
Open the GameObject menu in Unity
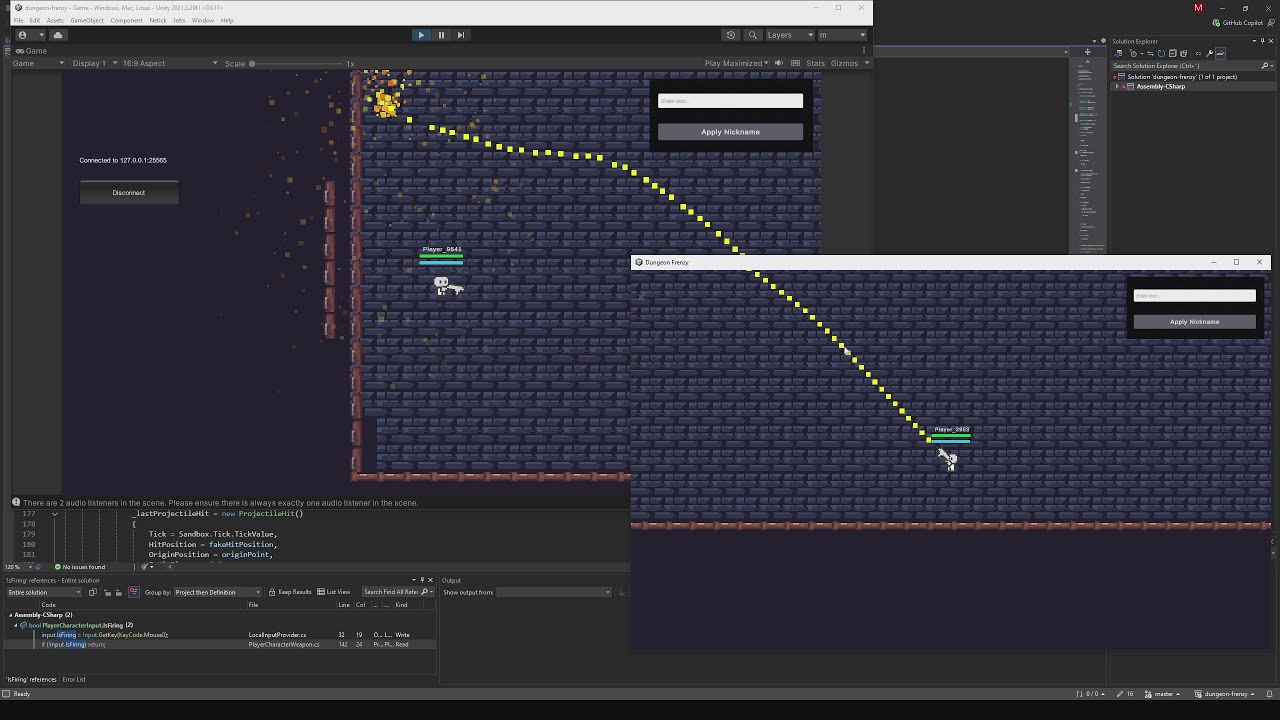[x=87, y=20]
